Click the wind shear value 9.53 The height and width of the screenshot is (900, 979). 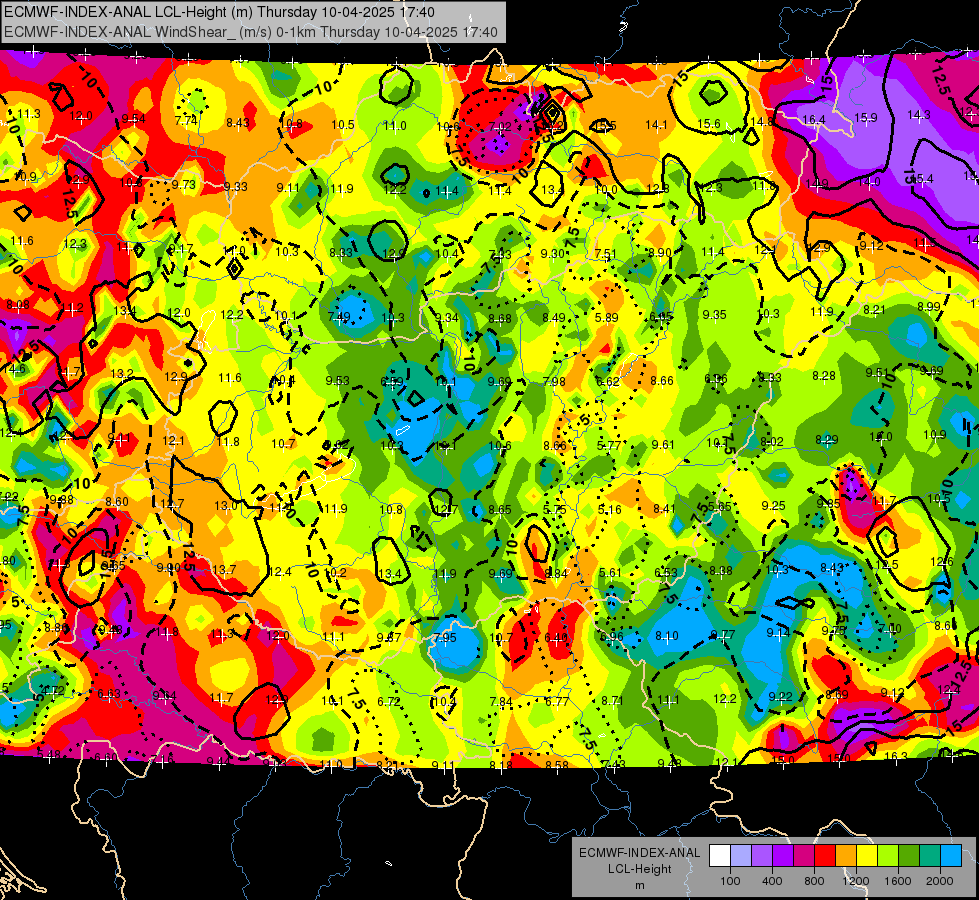tap(337, 380)
